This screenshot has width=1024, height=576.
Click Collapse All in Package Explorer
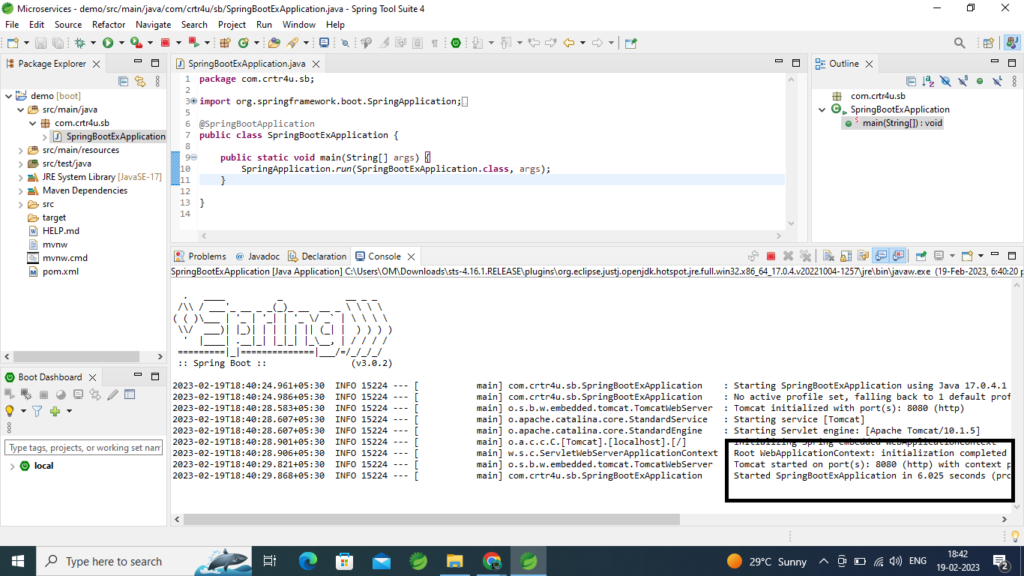[123, 81]
